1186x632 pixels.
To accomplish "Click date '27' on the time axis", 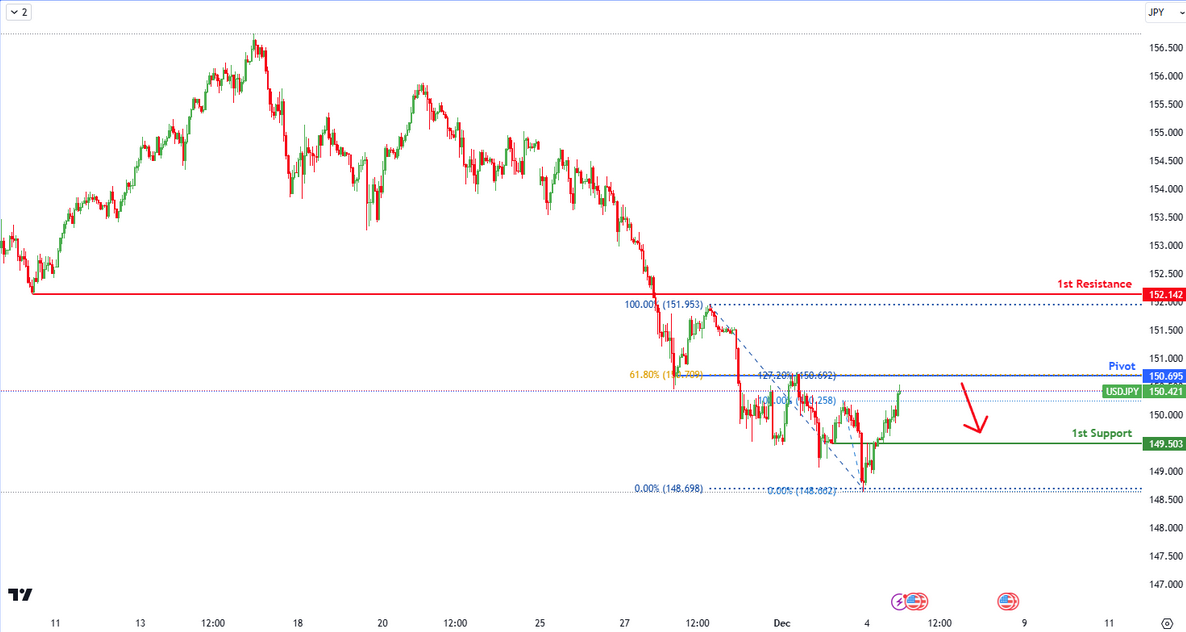I will coord(625,624).
